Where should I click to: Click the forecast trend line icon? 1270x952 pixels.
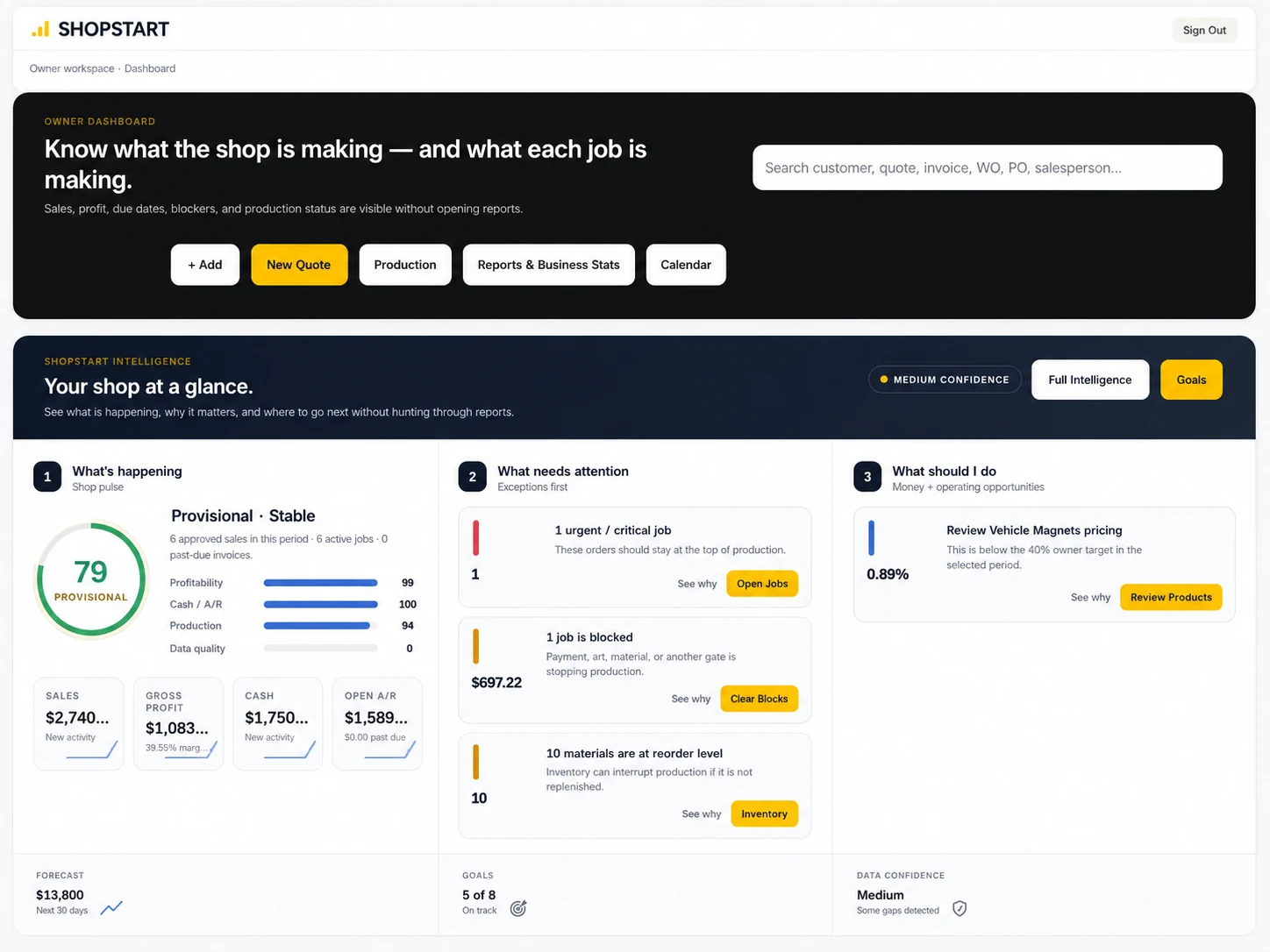pyautogui.click(x=111, y=908)
